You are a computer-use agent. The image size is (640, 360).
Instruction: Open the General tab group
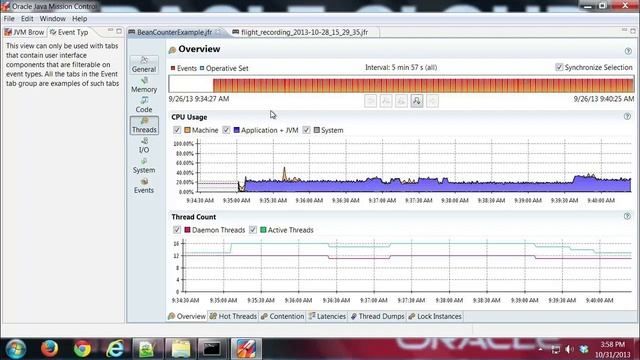tap(144, 65)
